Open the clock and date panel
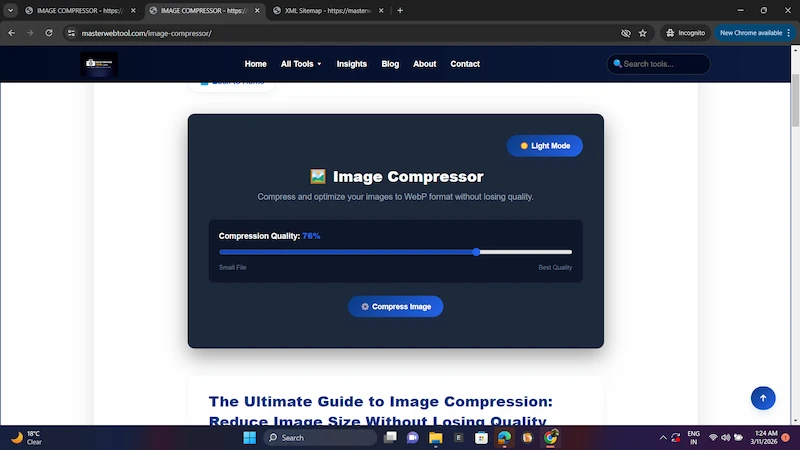Screen dimensions: 800x450 pos(764,438)
